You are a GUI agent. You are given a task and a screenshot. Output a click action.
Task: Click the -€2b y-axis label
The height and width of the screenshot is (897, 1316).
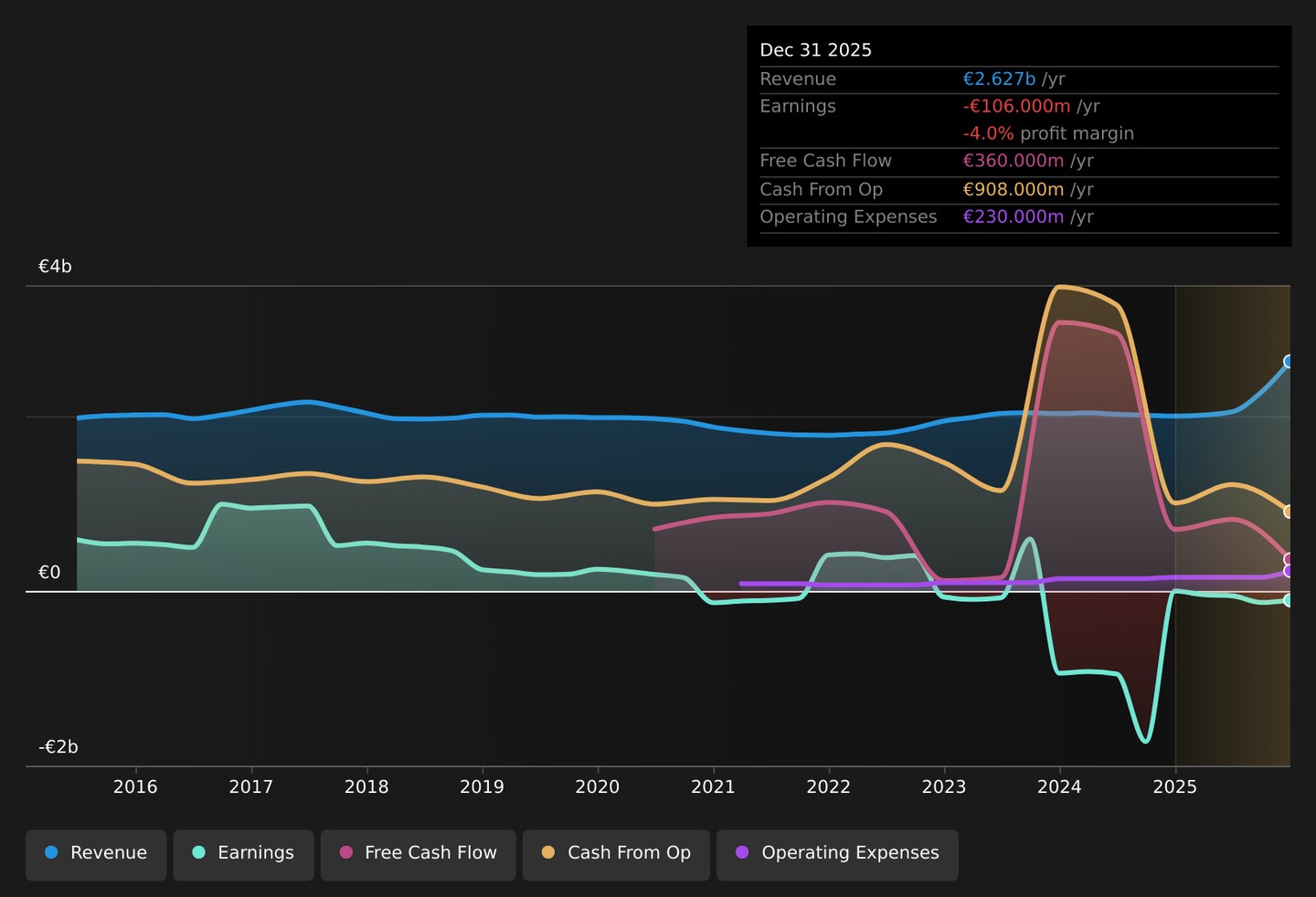point(58,747)
